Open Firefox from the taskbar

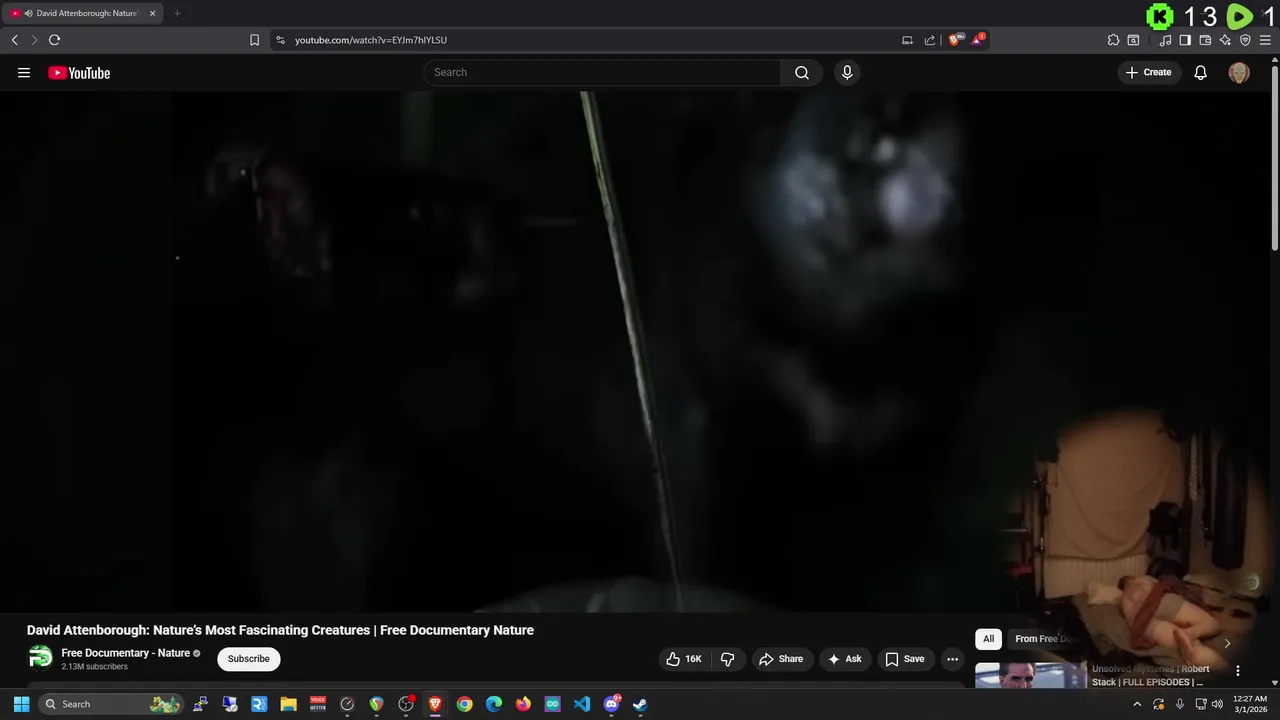(523, 704)
